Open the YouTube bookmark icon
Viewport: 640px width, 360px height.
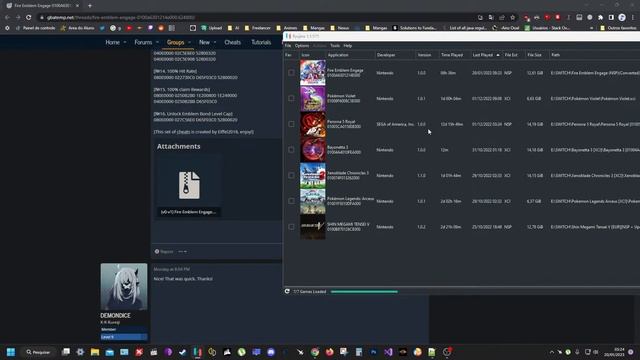(x=129, y=28)
